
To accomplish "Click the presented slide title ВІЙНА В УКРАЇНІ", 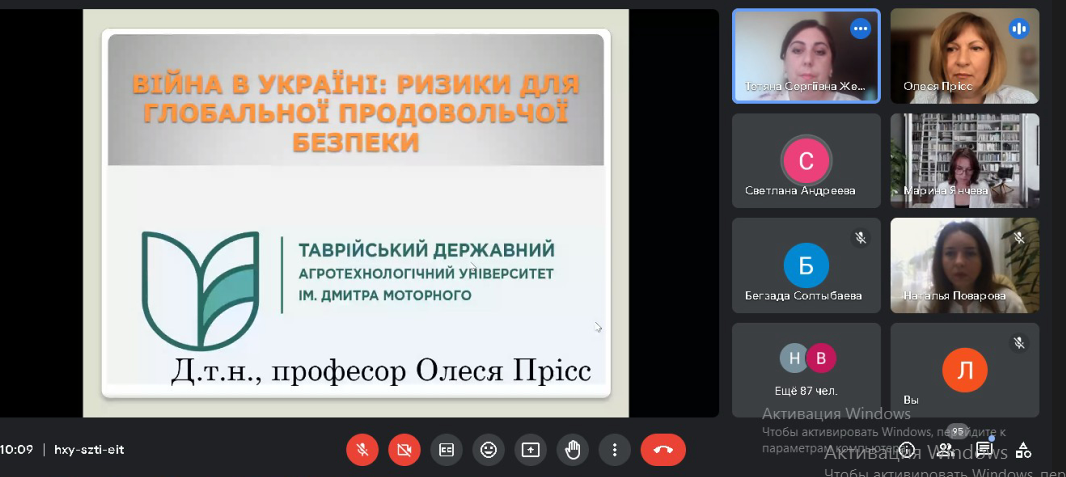I will click(x=355, y=113).
